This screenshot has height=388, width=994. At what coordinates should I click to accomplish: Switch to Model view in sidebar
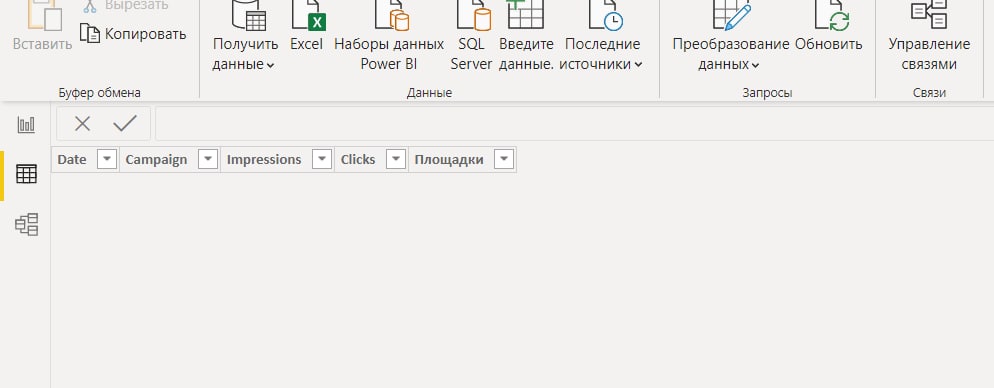pos(27,224)
